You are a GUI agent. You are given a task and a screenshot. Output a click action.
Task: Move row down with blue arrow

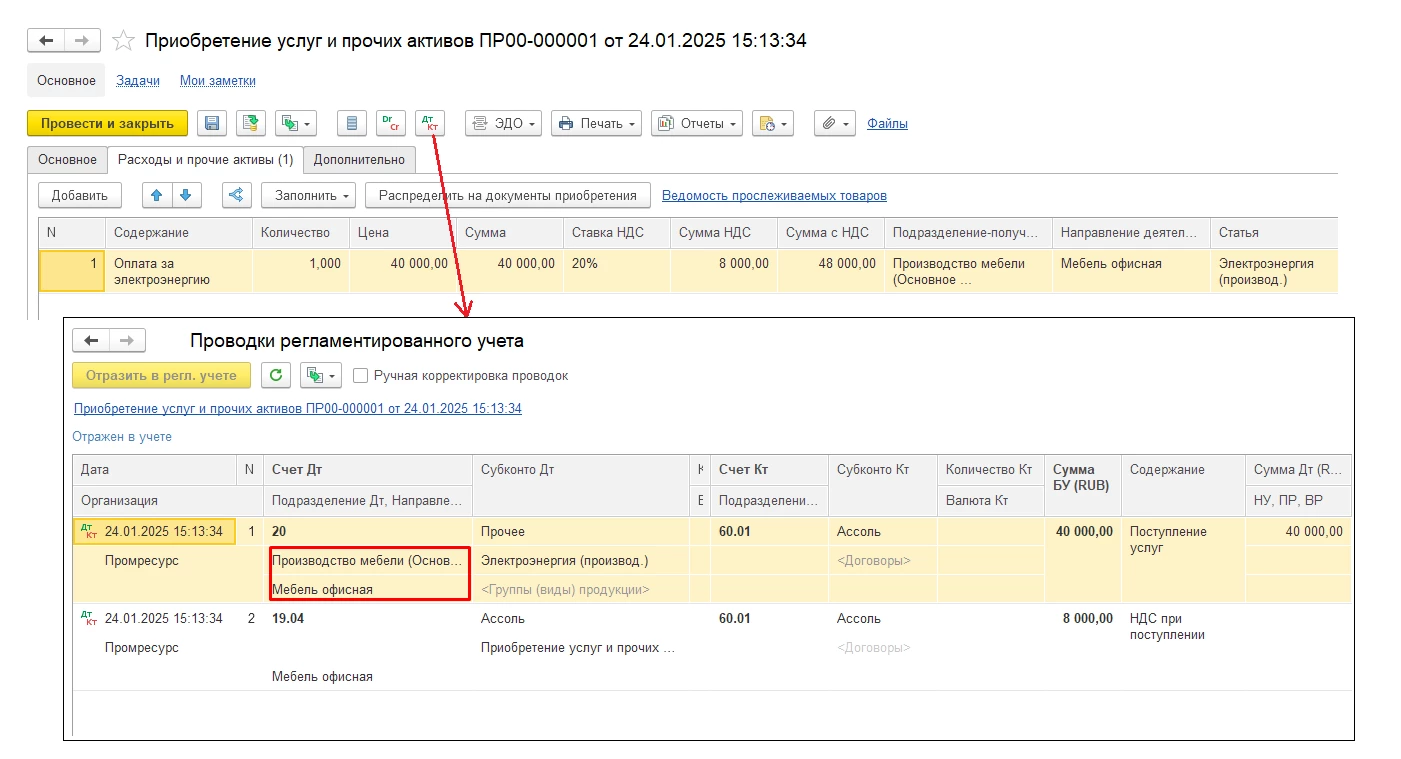(185, 195)
